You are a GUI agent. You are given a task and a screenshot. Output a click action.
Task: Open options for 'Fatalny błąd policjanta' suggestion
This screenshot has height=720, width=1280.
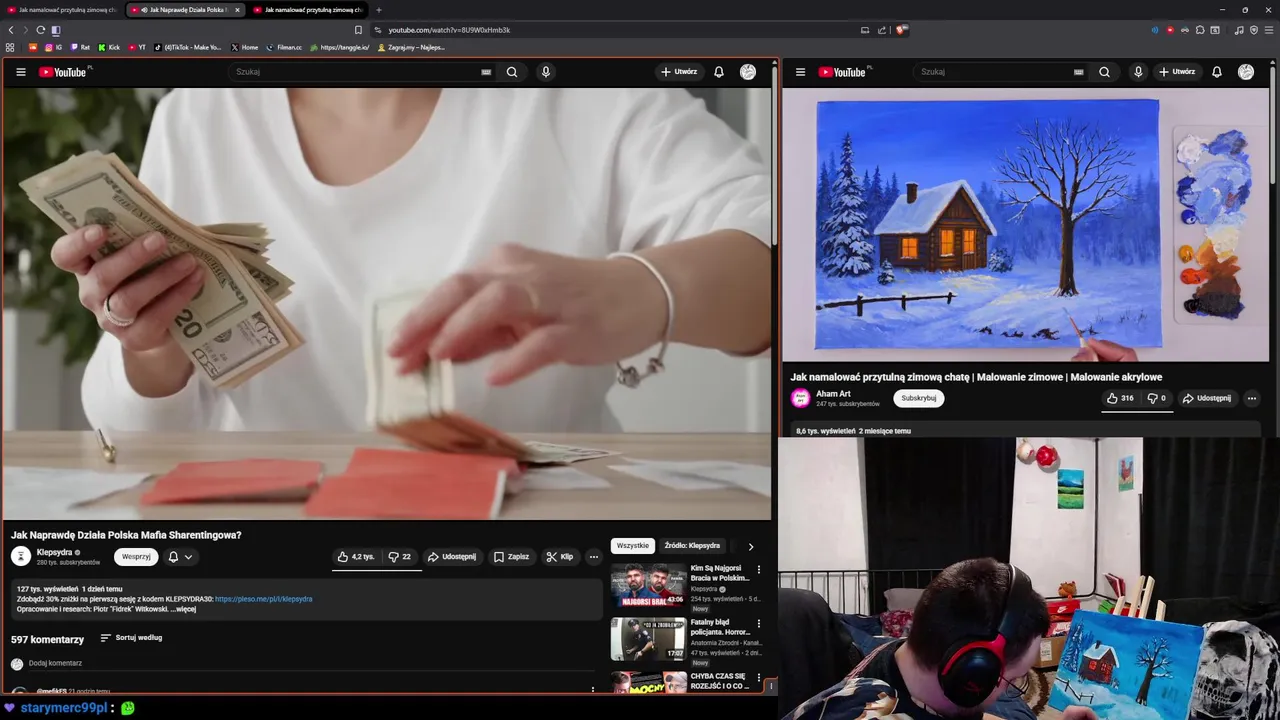(x=758, y=623)
